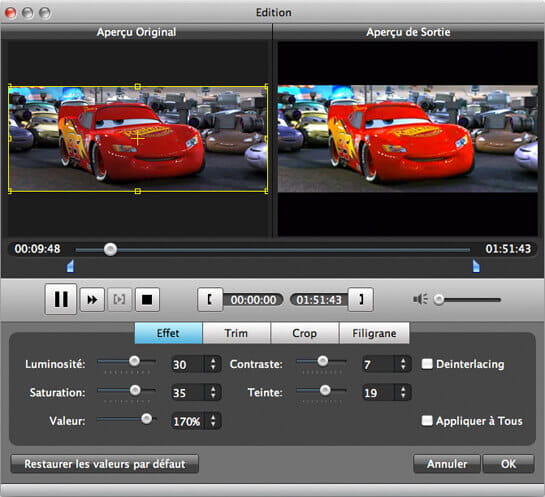Enable the Deinterlacing checkbox
Image resolution: width=545 pixels, height=497 pixels.
(427, 364)
